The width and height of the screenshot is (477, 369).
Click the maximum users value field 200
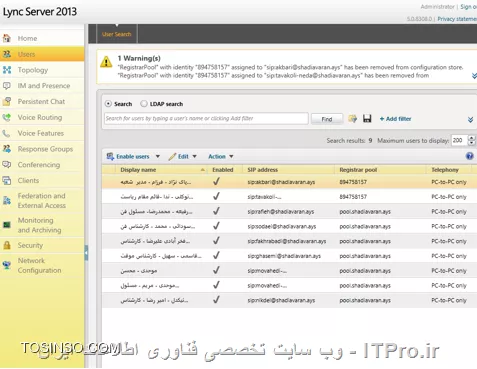coord(459,140)
